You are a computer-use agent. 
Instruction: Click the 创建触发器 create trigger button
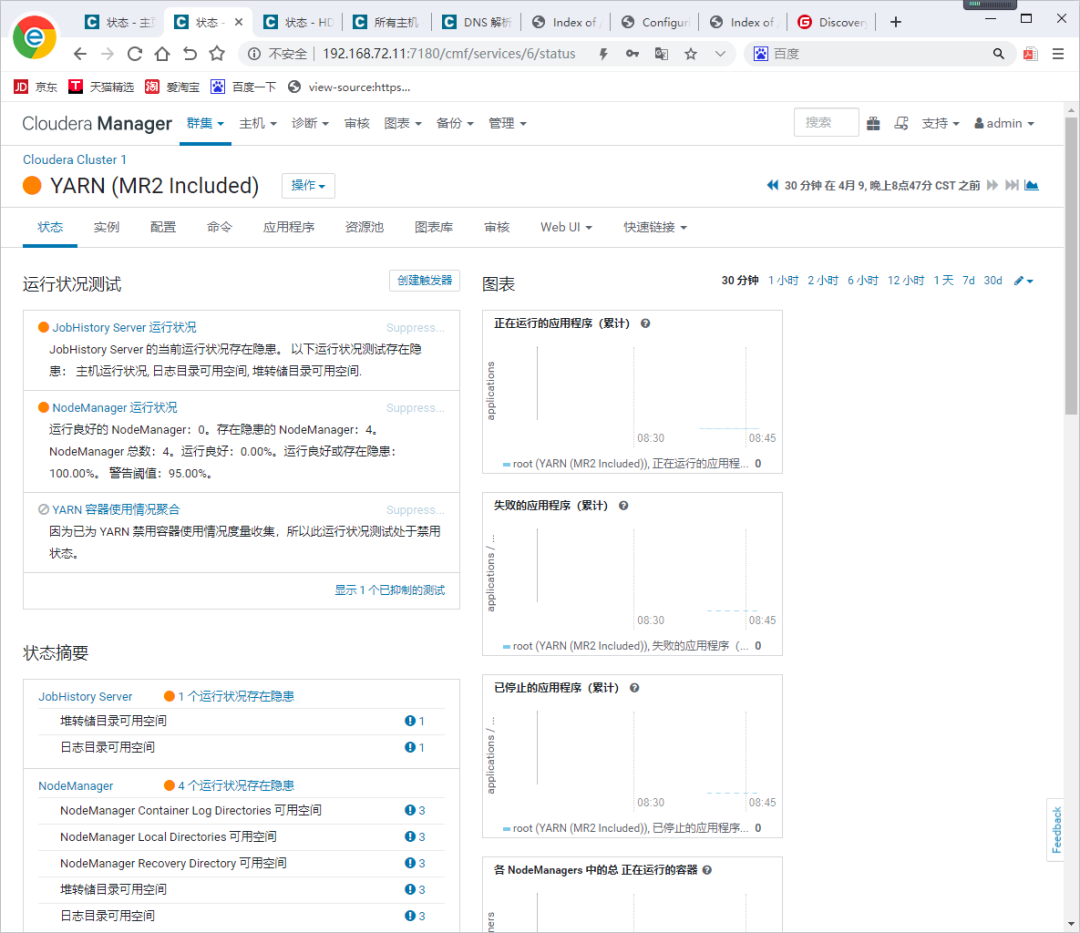coord(424,280)
